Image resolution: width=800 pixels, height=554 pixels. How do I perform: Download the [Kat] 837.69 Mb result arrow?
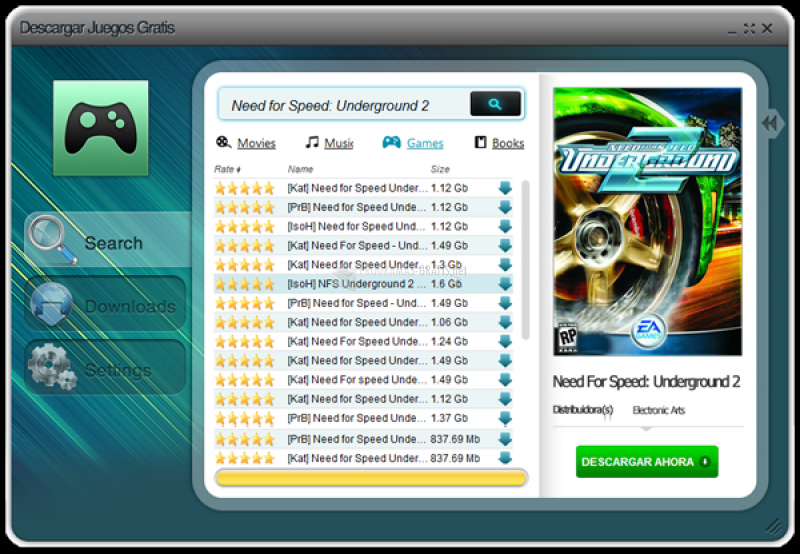tap(505, 458)
